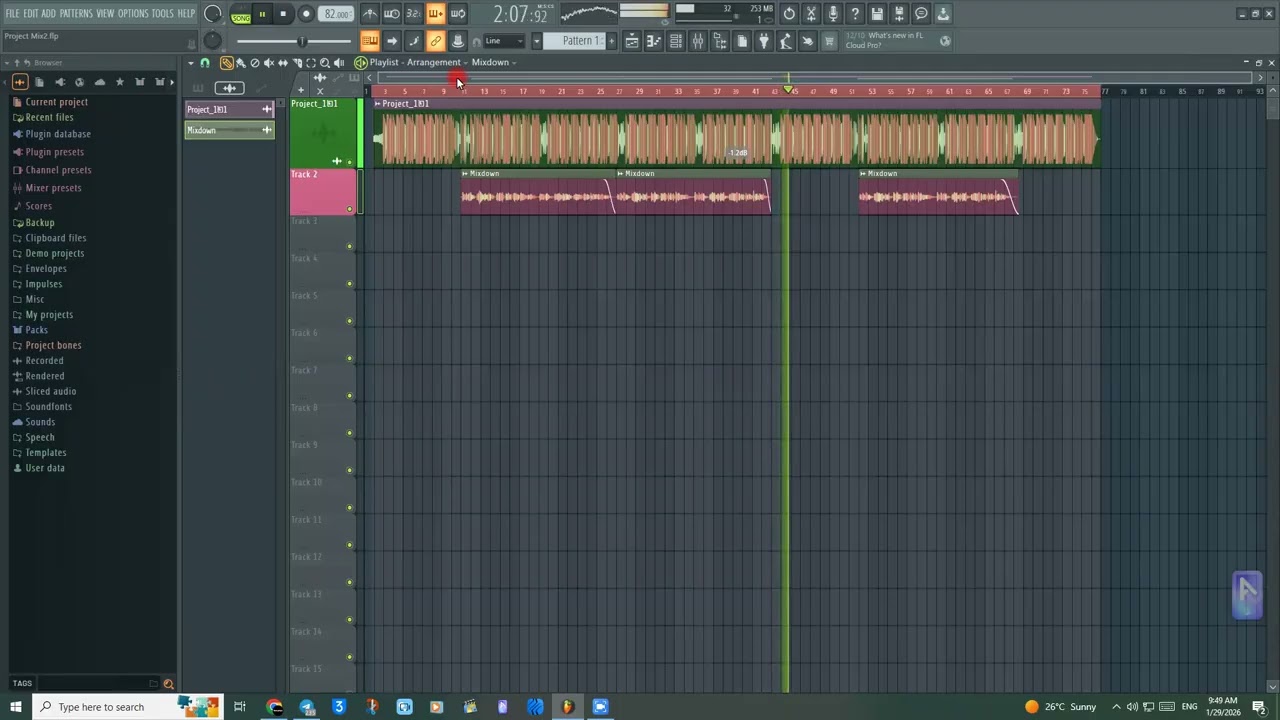1280x720 pixels.
Task: Open the plugin plug icon
Action: [x=764, y=41]
